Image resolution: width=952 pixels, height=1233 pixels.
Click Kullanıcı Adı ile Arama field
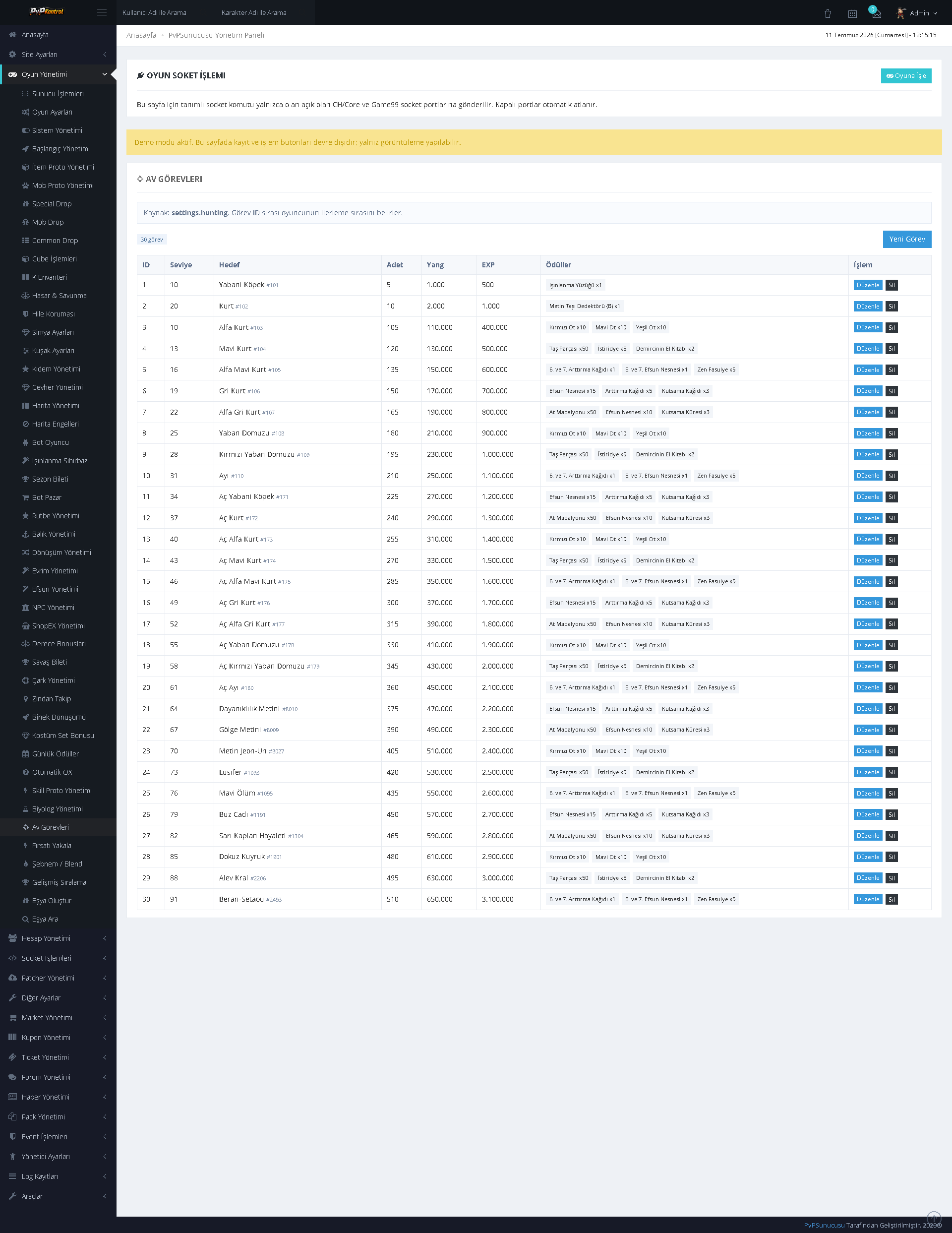[166, 12]
